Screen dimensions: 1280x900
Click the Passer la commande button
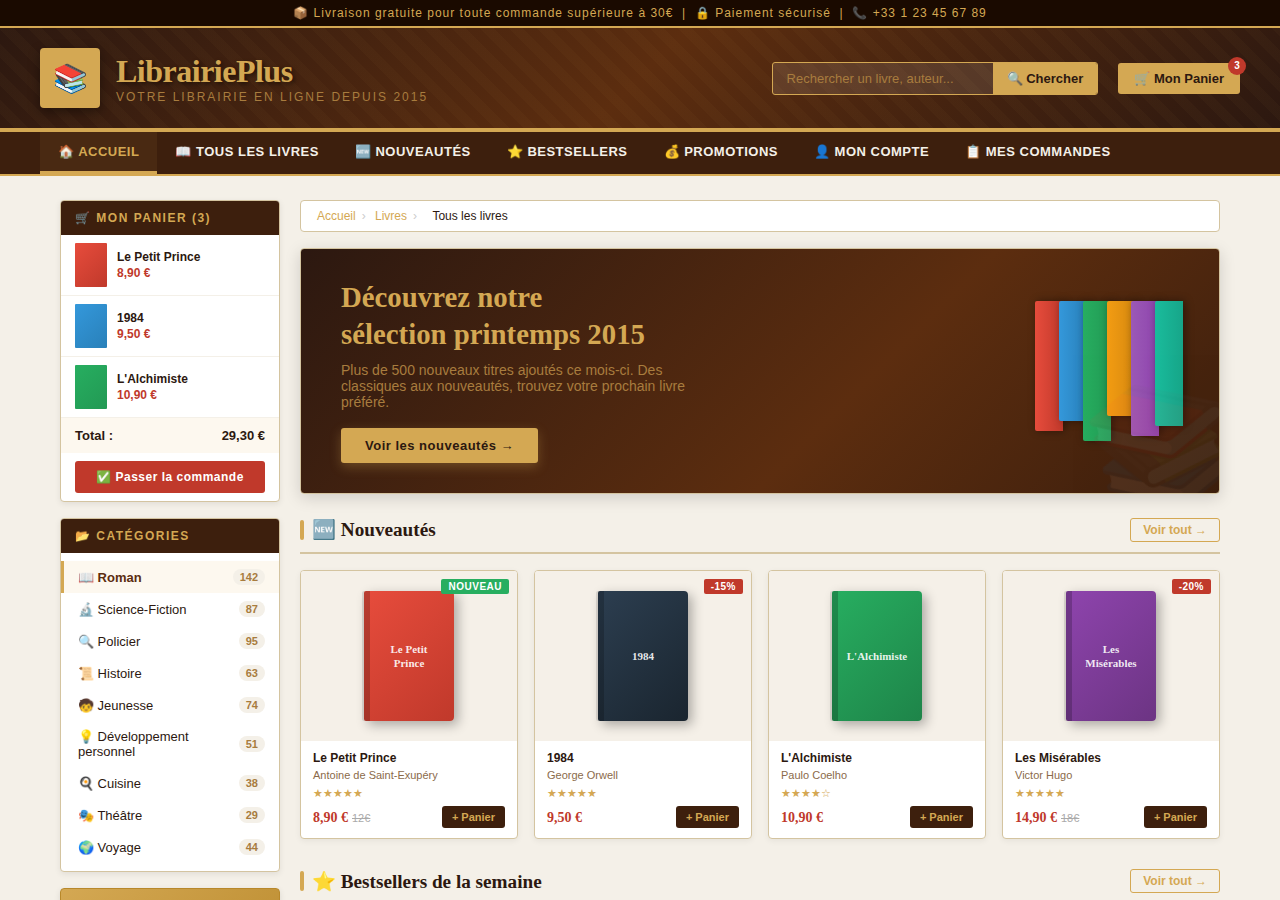coord(169,477)
